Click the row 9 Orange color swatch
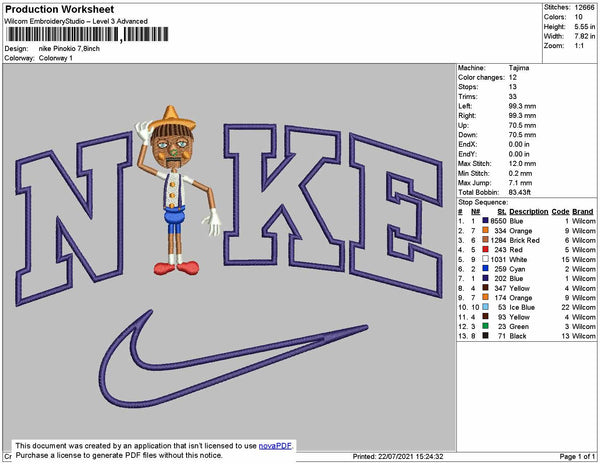Image resolution: width=600 pixels, height=464 pixels. point(485,297)
